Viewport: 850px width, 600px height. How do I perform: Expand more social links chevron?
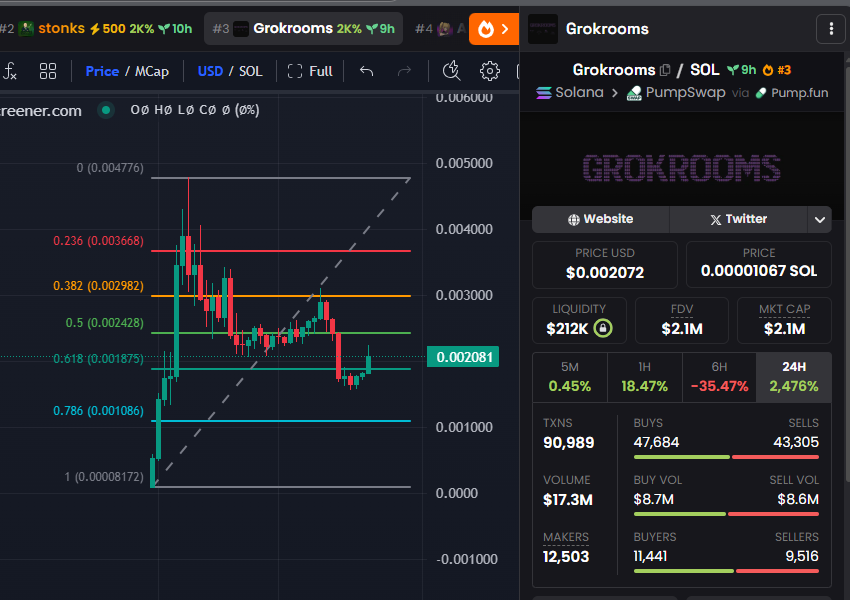point(820,220)
